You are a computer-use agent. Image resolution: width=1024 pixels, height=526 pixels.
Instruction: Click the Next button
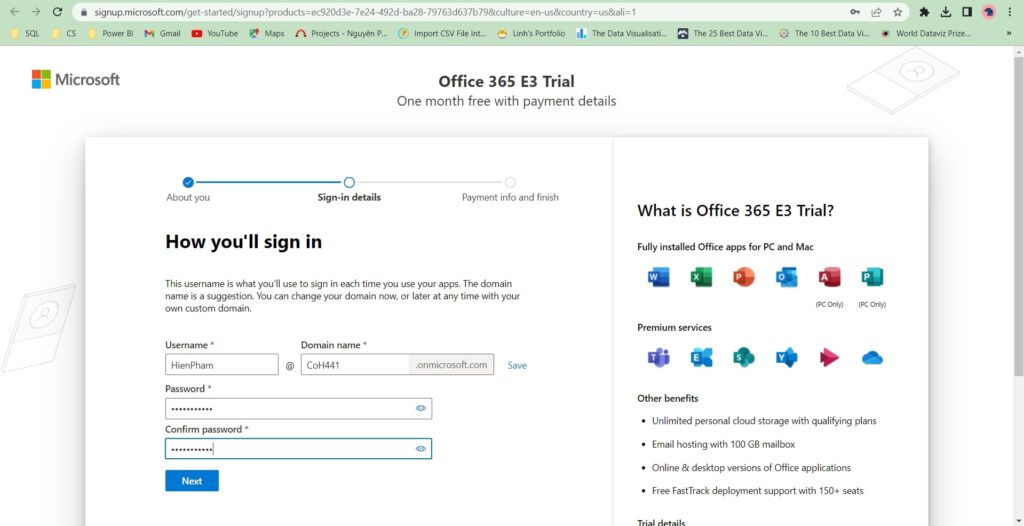(x=192, y=481)
